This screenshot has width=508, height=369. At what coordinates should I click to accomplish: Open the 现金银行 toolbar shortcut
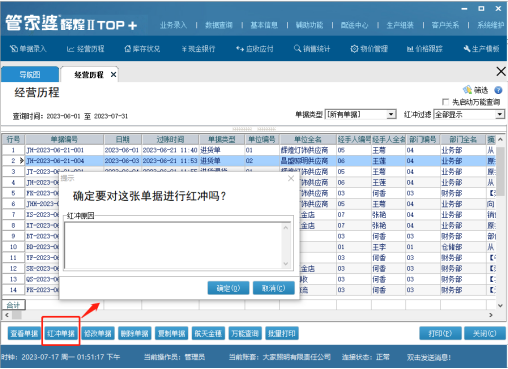click(x=199, y=49)
